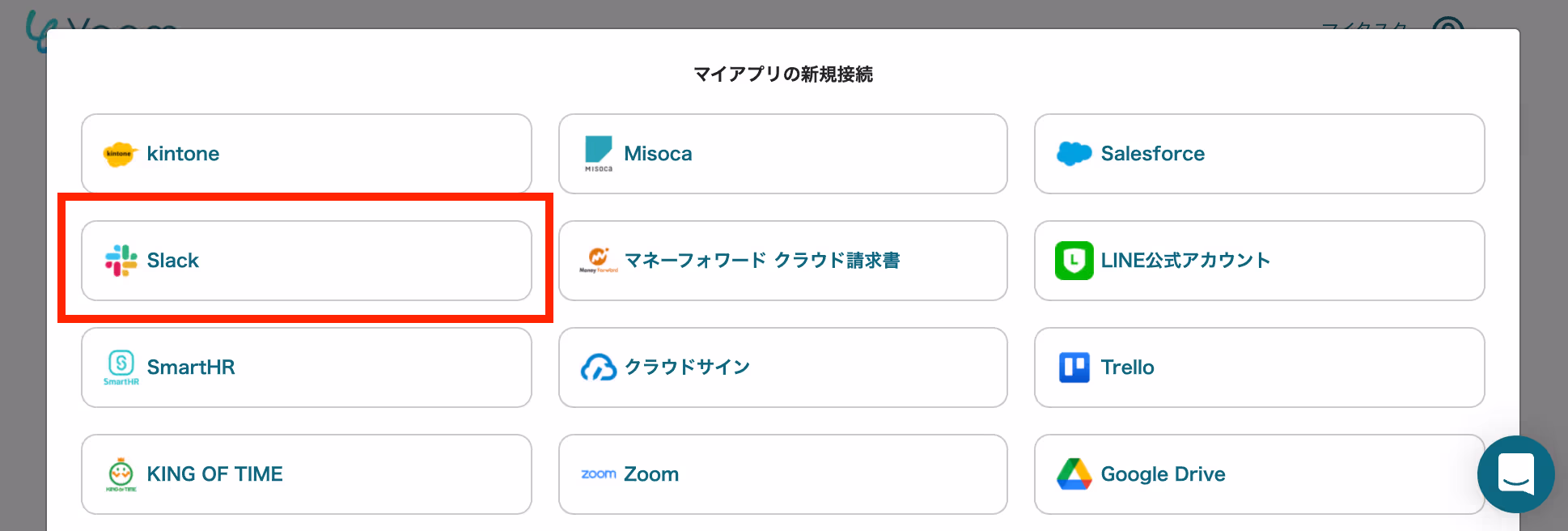Screen dimensions: 1568x531
Task: Click the Money Forward logo icon
Action: (x=599, y=259)
